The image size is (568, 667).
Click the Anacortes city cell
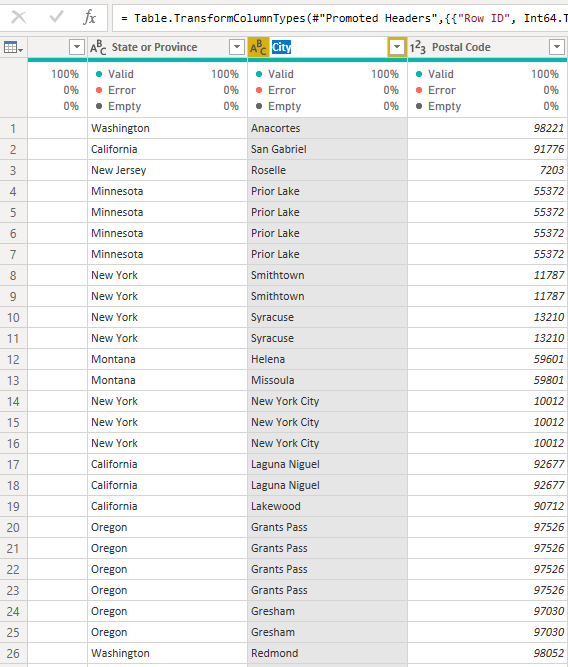point(327,128)
